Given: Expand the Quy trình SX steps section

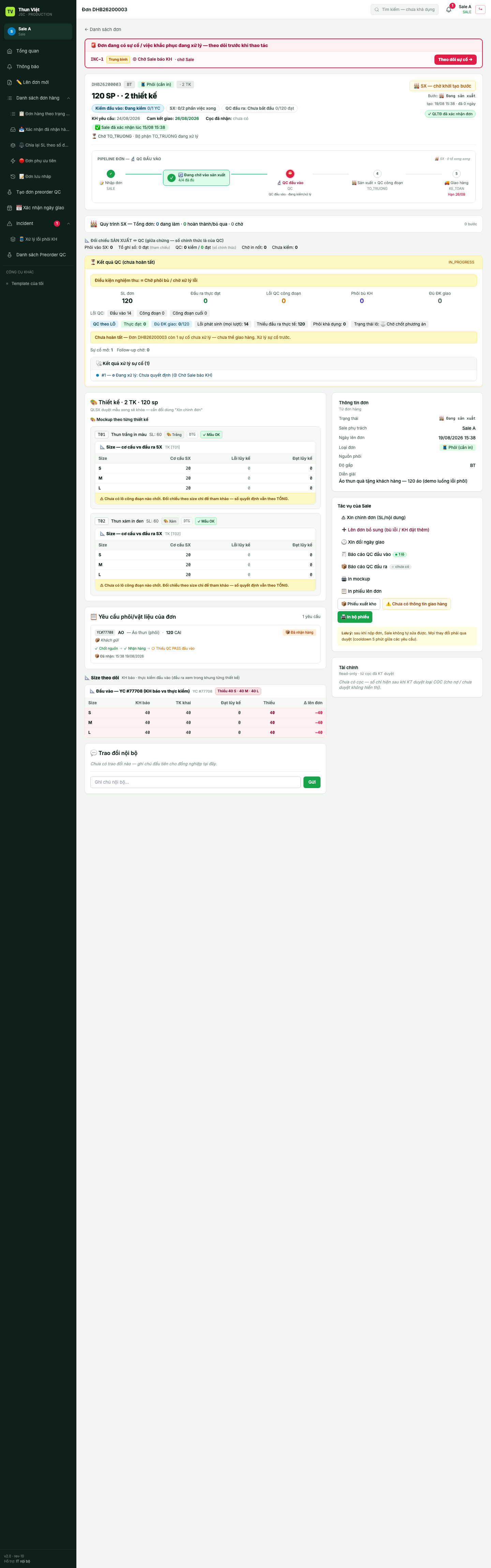Looking at the screenshot, I should tap(283, 224).
